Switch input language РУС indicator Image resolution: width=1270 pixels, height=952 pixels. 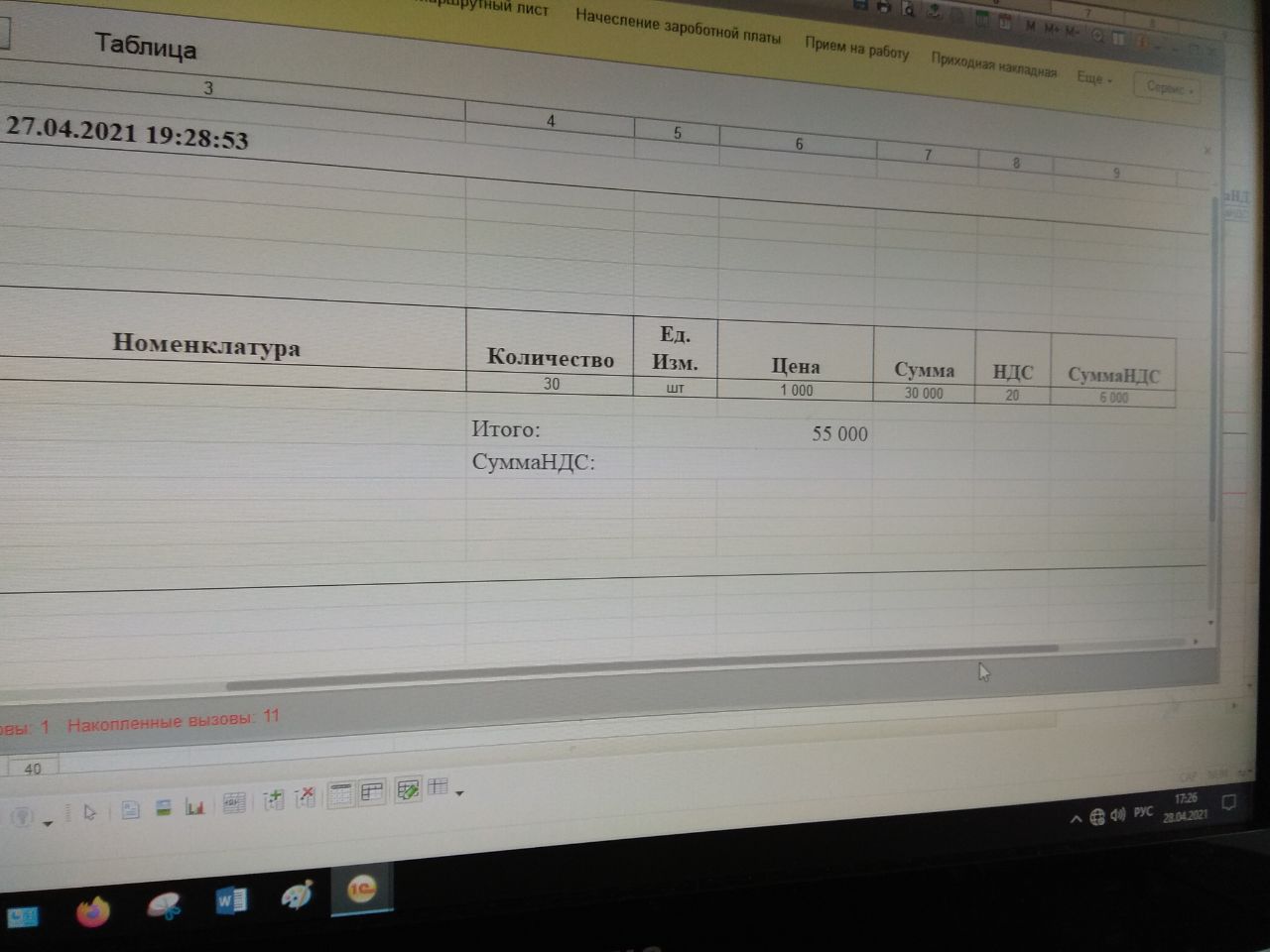coord(1143,811)
